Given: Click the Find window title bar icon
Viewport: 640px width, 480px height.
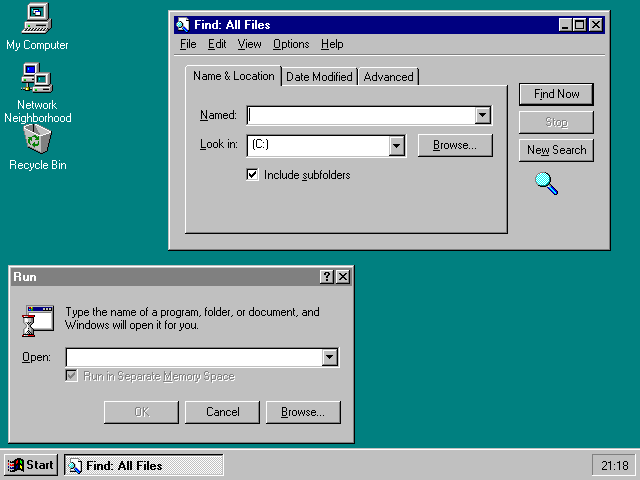Looking at the screenshot, I should pyautogui.click(x=182, y=24).
